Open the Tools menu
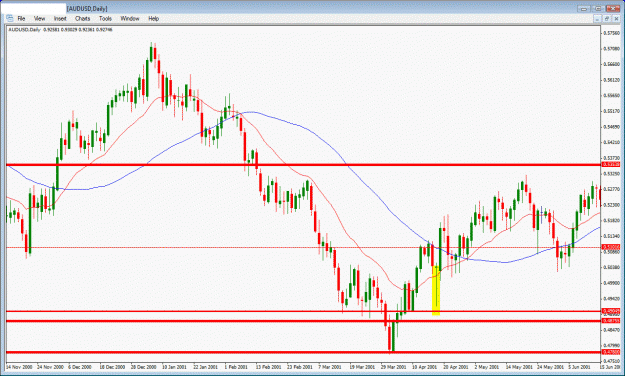625x376 pixels. click(x=105, y=18)
